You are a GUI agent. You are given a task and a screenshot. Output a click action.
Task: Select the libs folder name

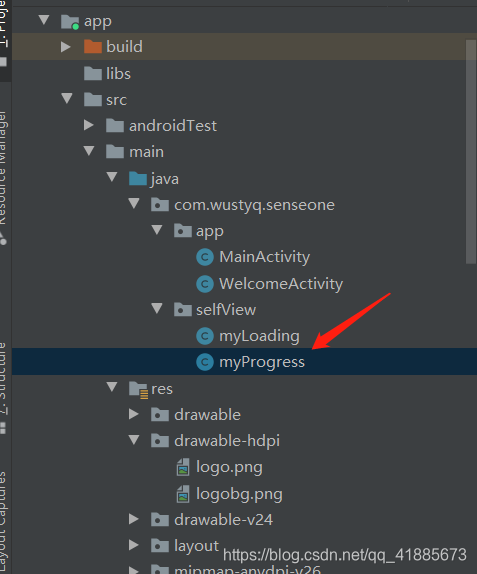118,73
